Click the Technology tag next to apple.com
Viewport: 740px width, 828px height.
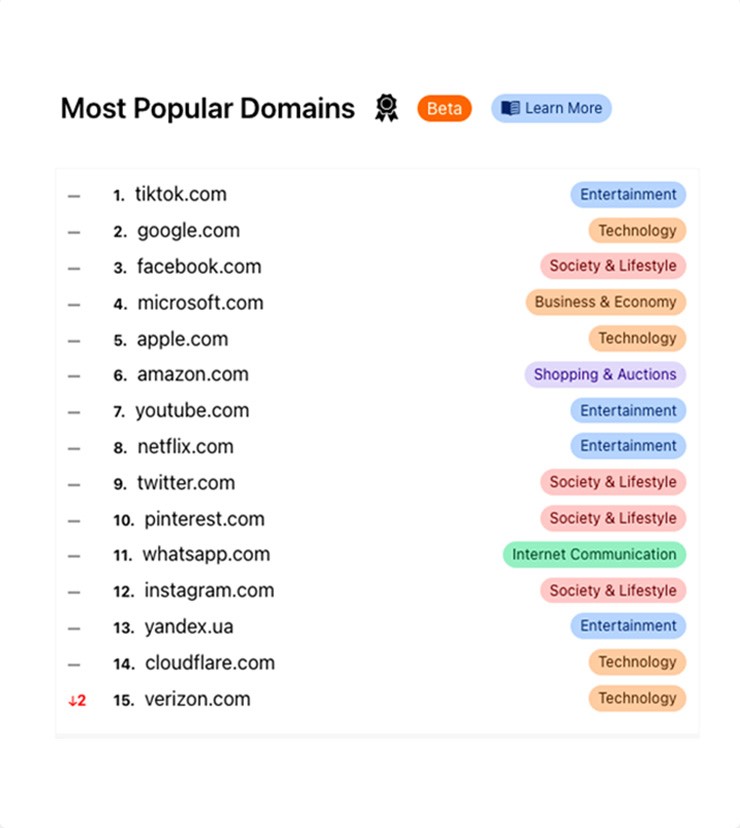(x=637, y=338)
